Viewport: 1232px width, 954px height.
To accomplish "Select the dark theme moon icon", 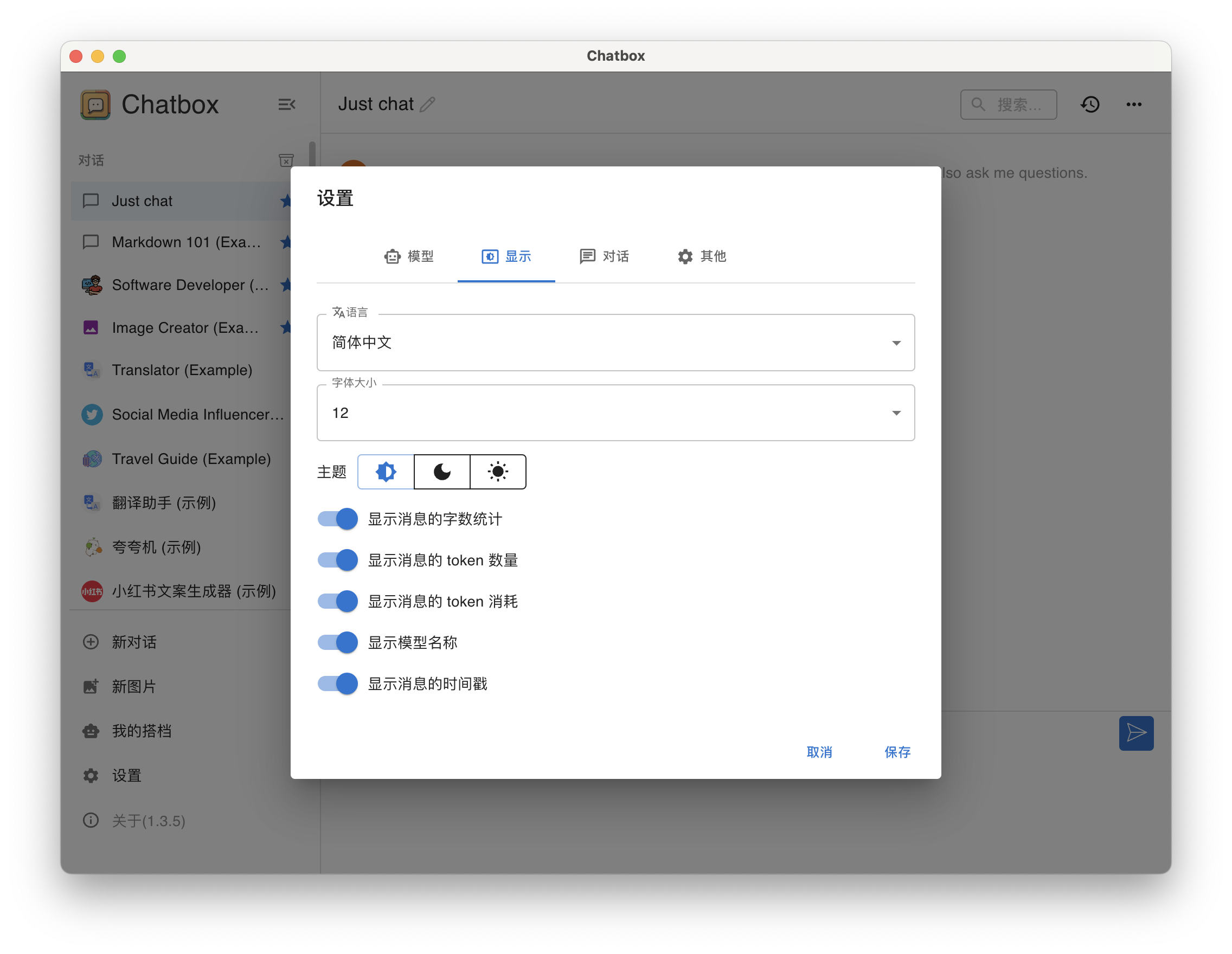I will (442, 472).
